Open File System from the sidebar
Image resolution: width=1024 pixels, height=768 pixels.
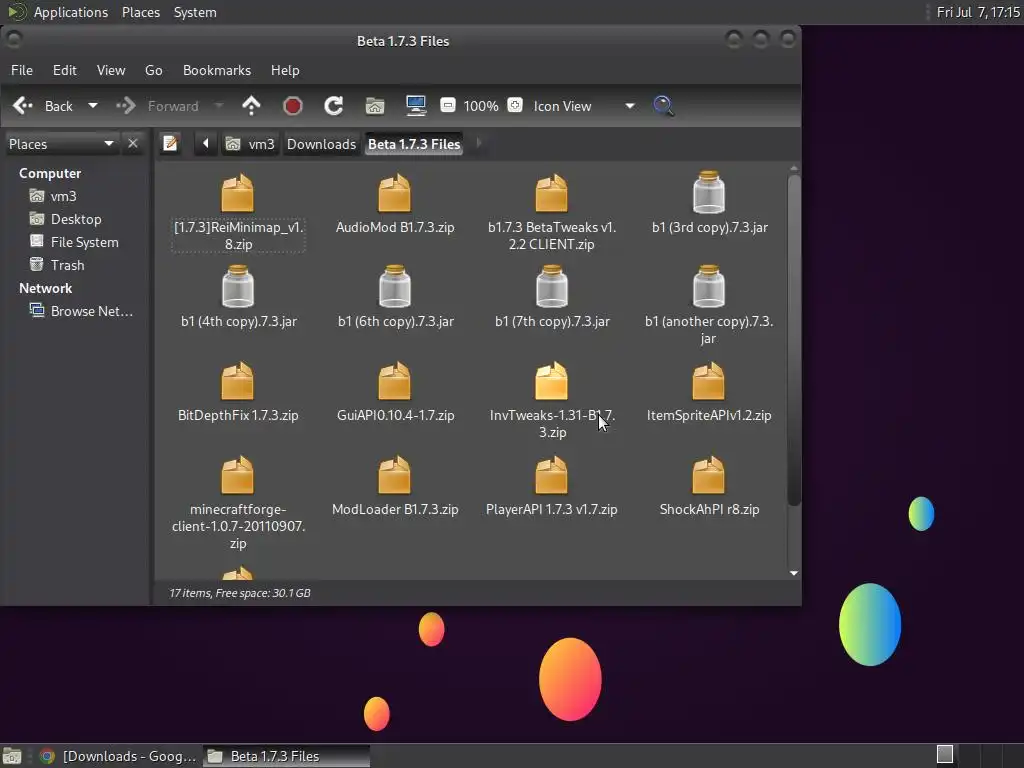(74, 242)
